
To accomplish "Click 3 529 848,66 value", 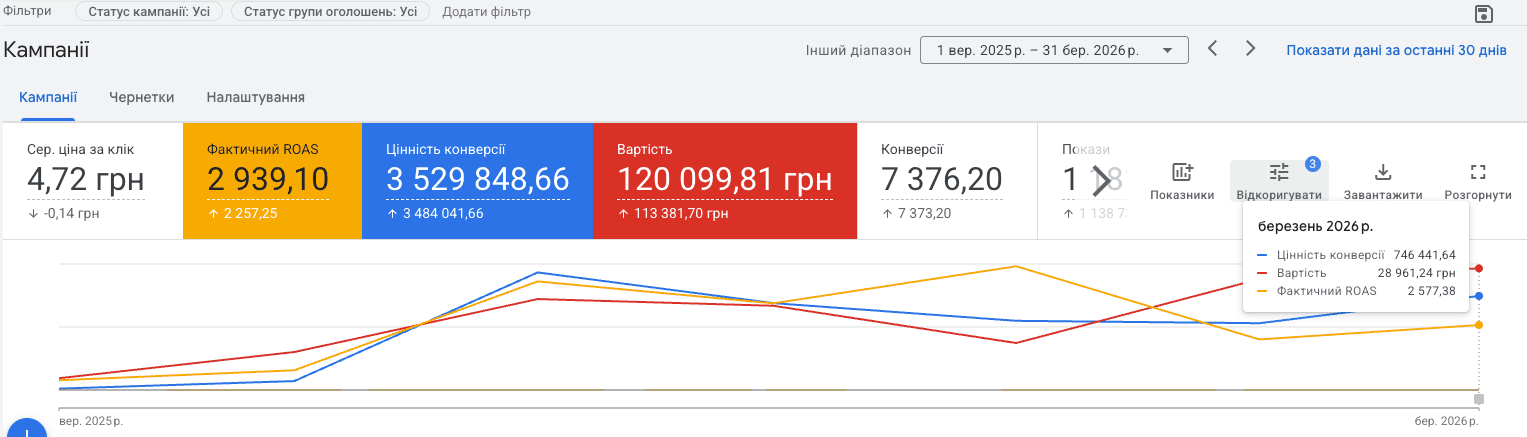I will pos(478,180).
